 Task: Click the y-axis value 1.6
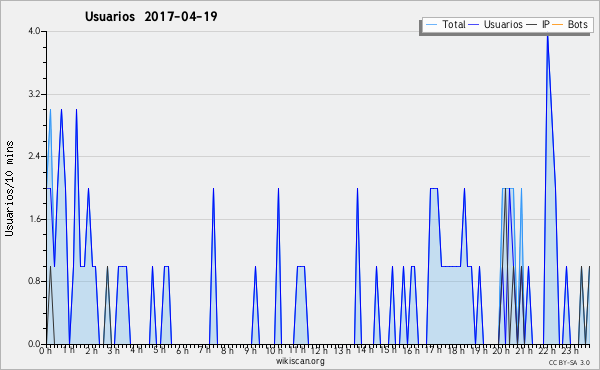(x=34, y=219)
